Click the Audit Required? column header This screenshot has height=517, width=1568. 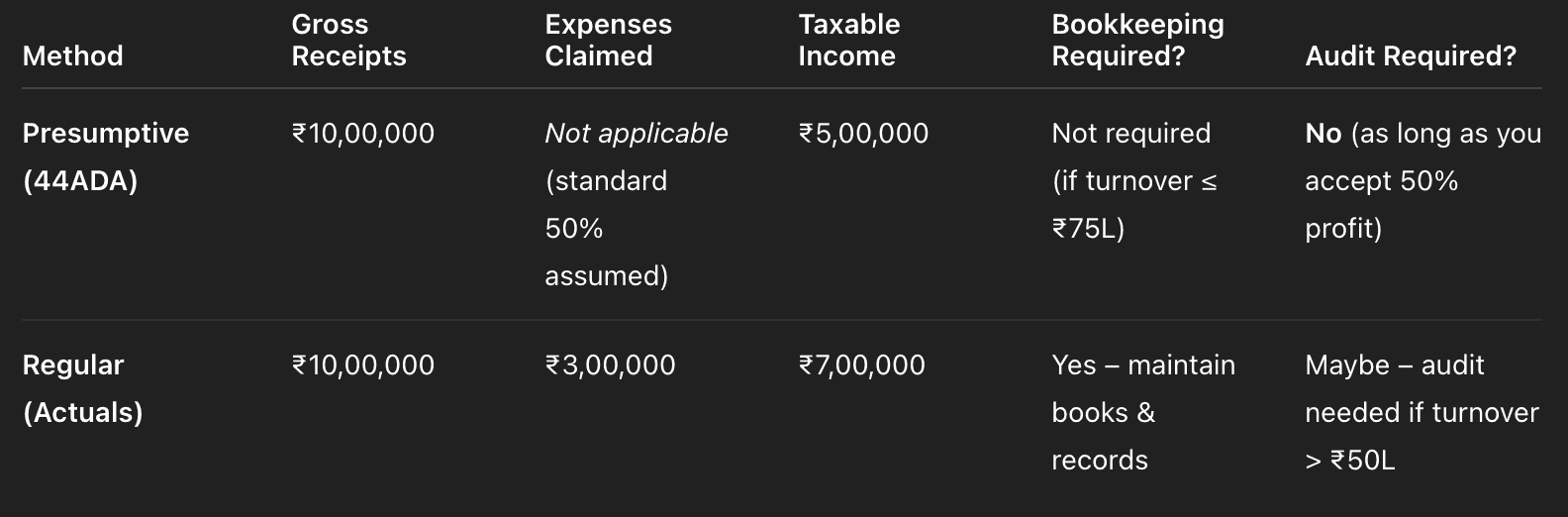(x=1410, y=55)
